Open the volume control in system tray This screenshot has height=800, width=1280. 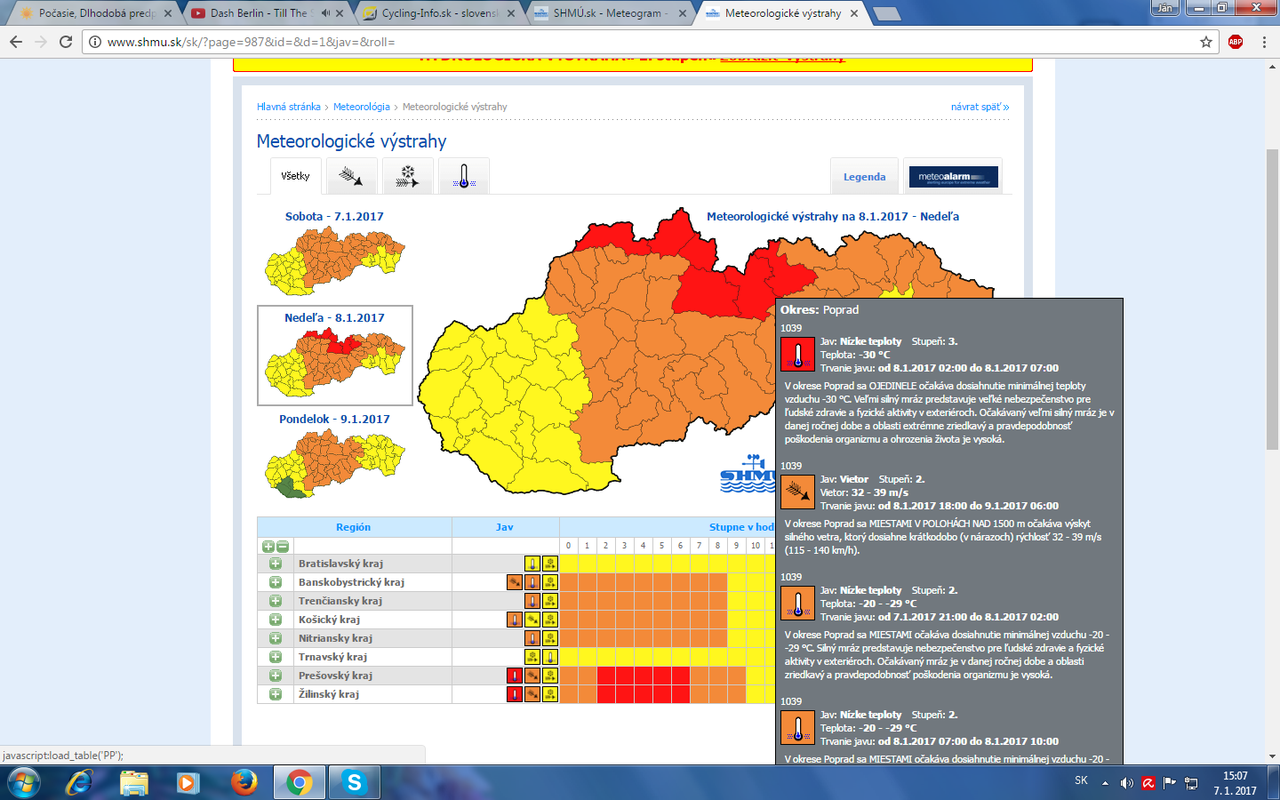1127,782
